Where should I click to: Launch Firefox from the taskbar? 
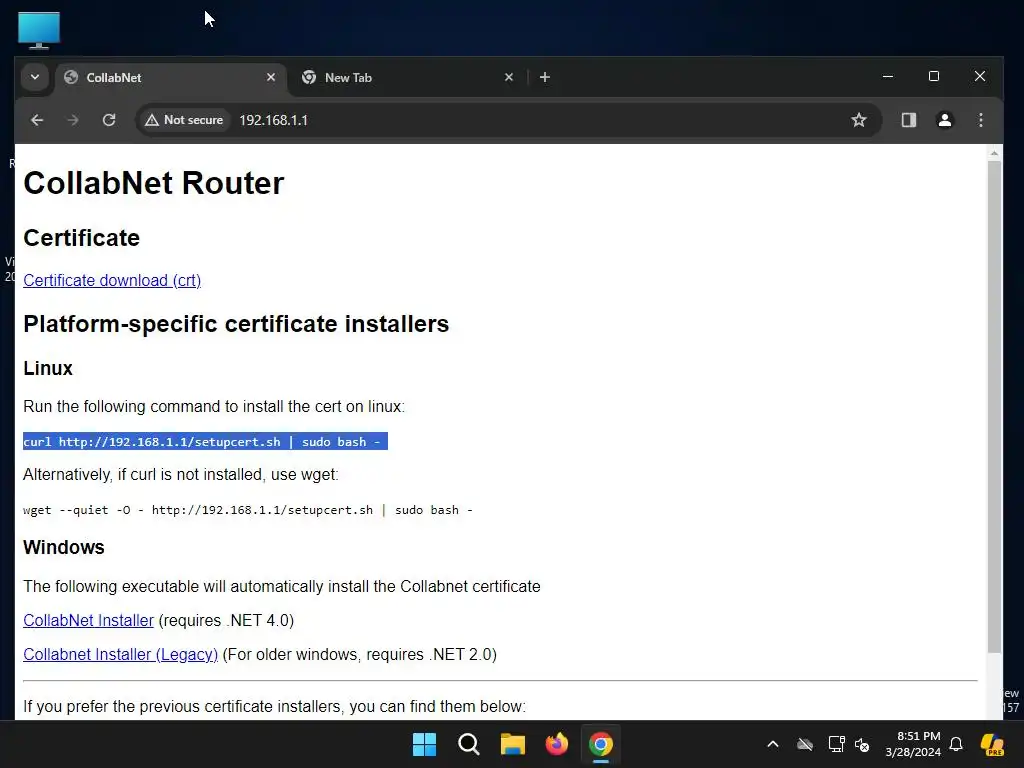click(x=556, y=744)
